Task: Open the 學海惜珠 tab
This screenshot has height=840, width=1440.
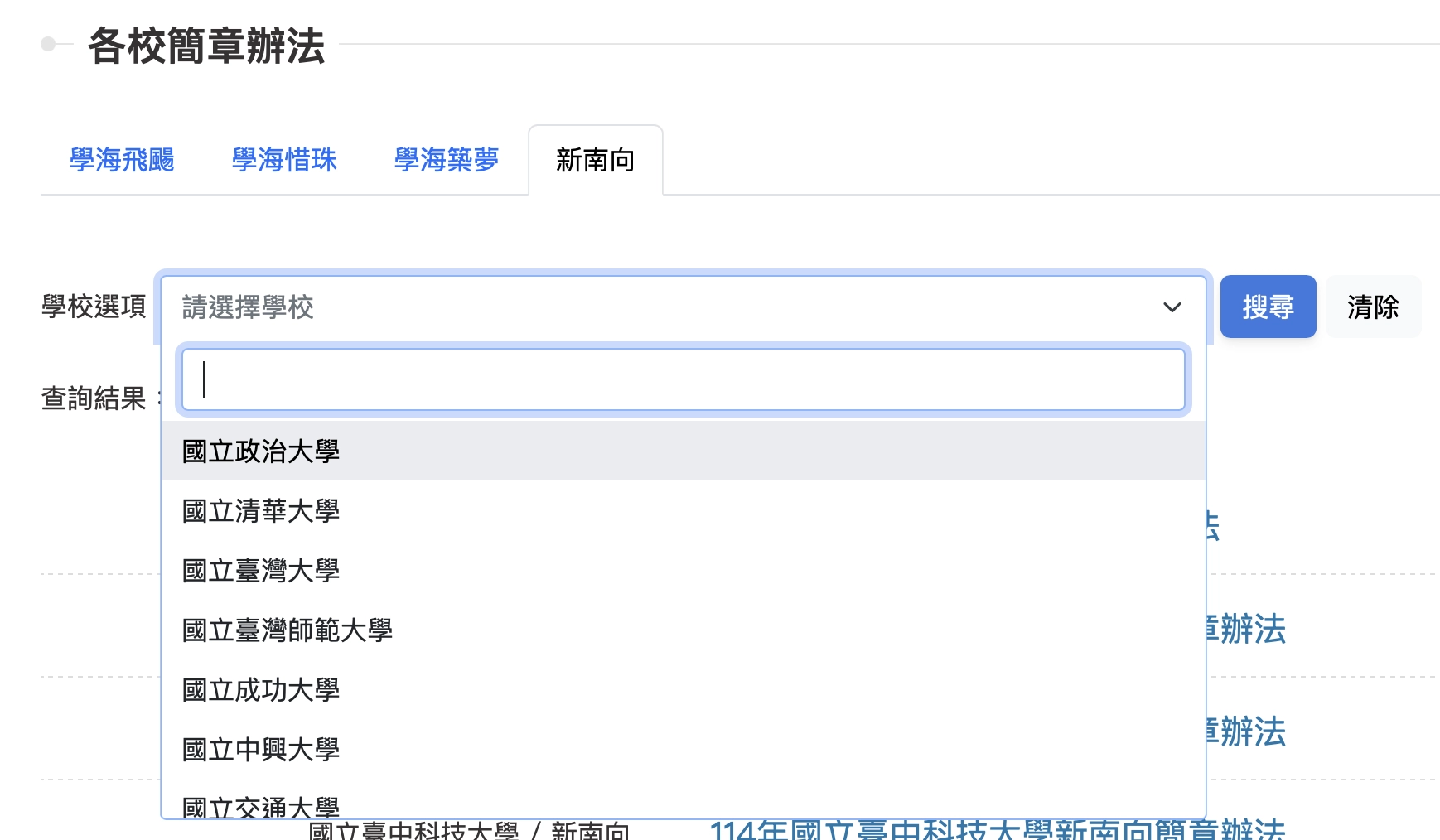Action: tap(284, 160)
